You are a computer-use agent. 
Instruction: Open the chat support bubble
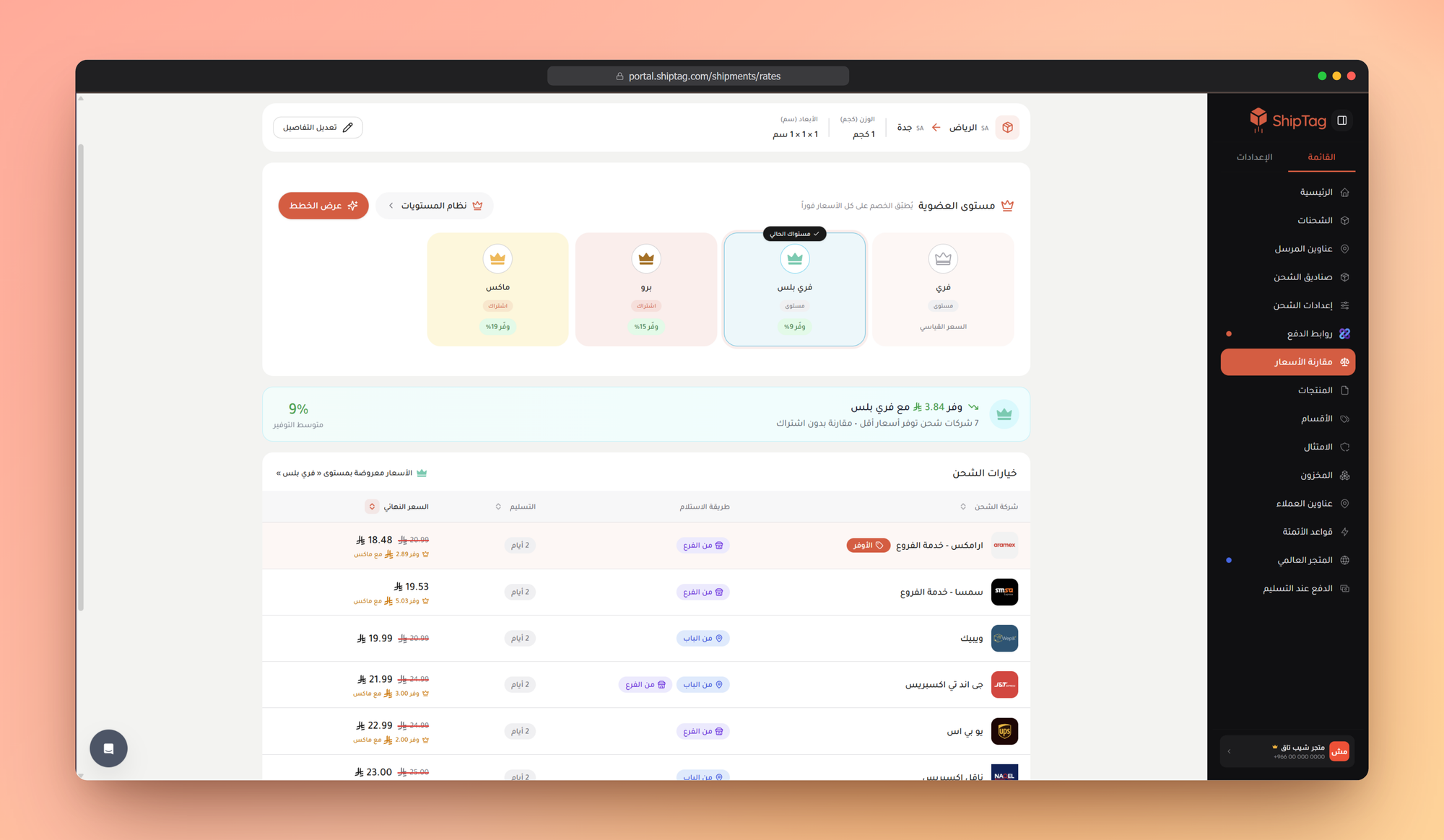coord(108,748)
